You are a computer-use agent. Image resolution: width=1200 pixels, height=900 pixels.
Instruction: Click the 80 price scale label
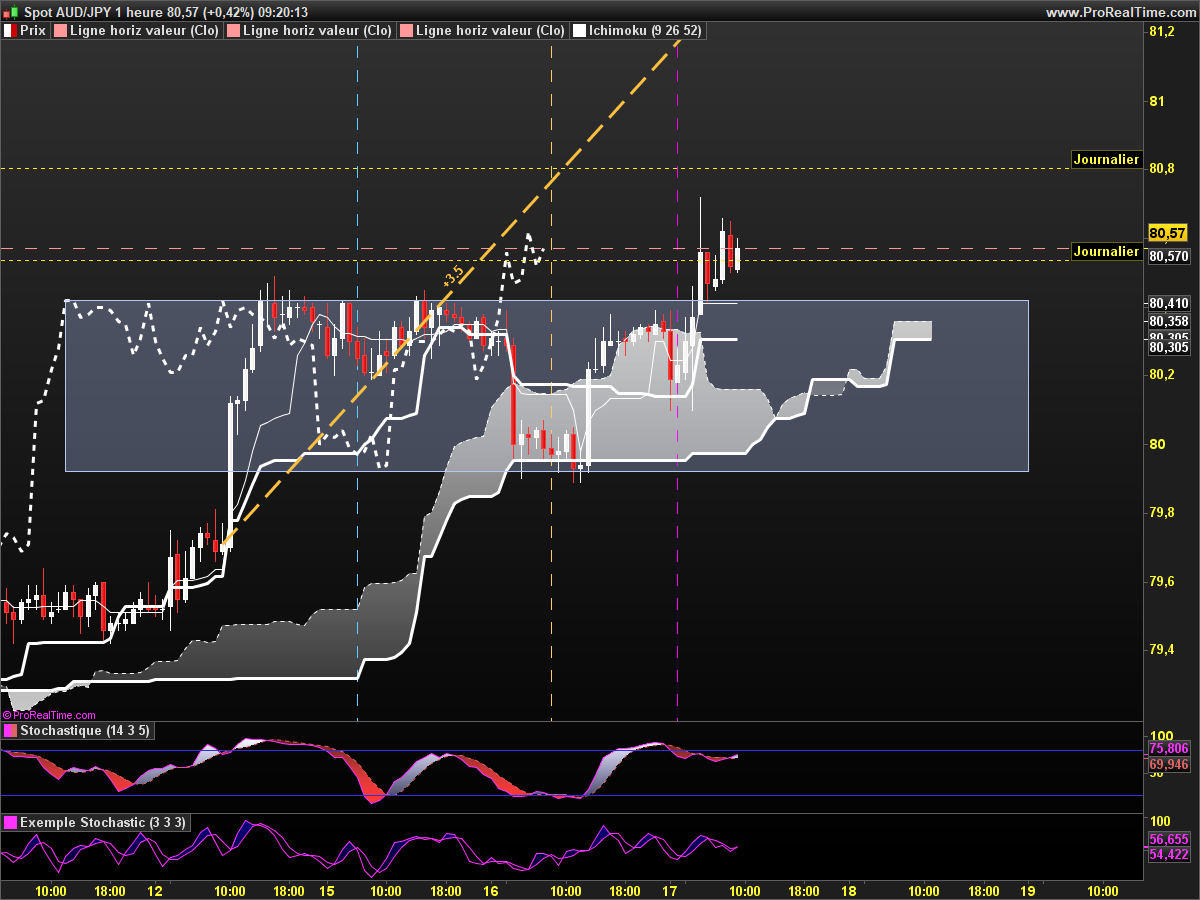point(1157,444)
